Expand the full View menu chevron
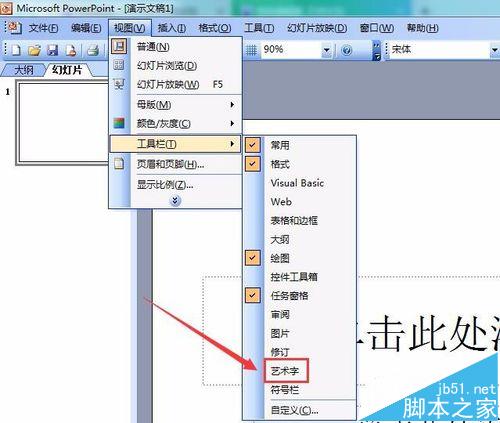 click(x=175, y=200)
